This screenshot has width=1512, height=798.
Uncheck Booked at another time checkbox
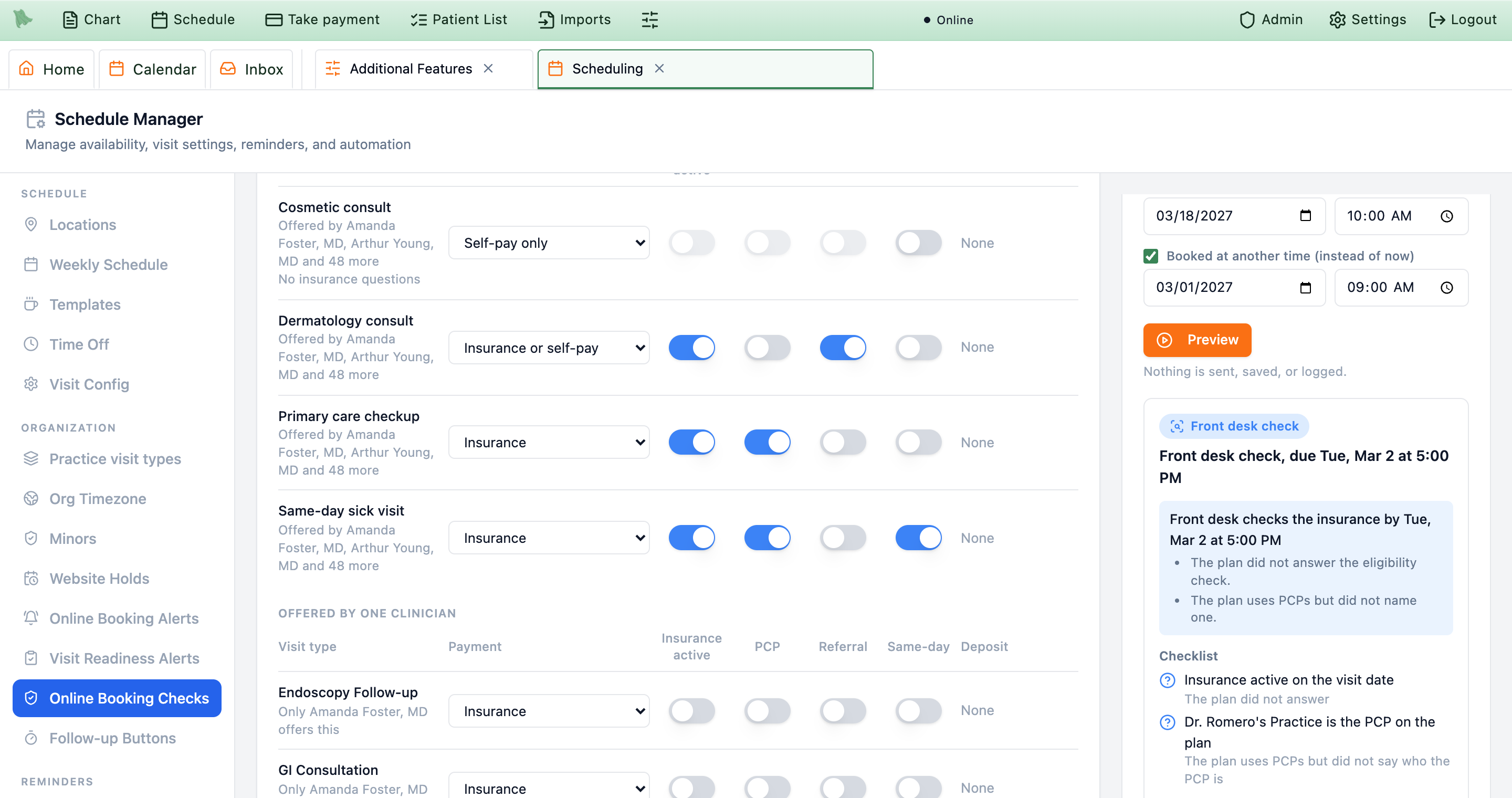(1151, 256)
